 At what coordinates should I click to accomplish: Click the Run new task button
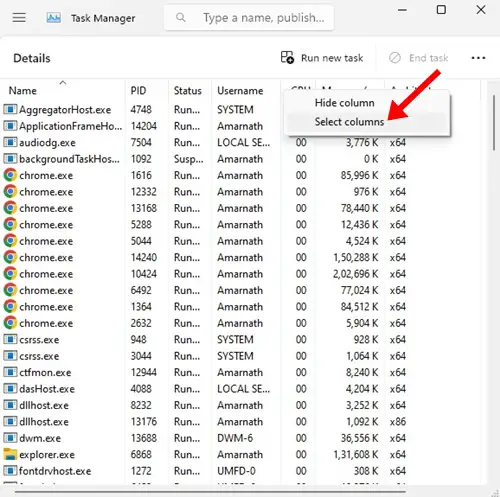click(x=322, y=58)
